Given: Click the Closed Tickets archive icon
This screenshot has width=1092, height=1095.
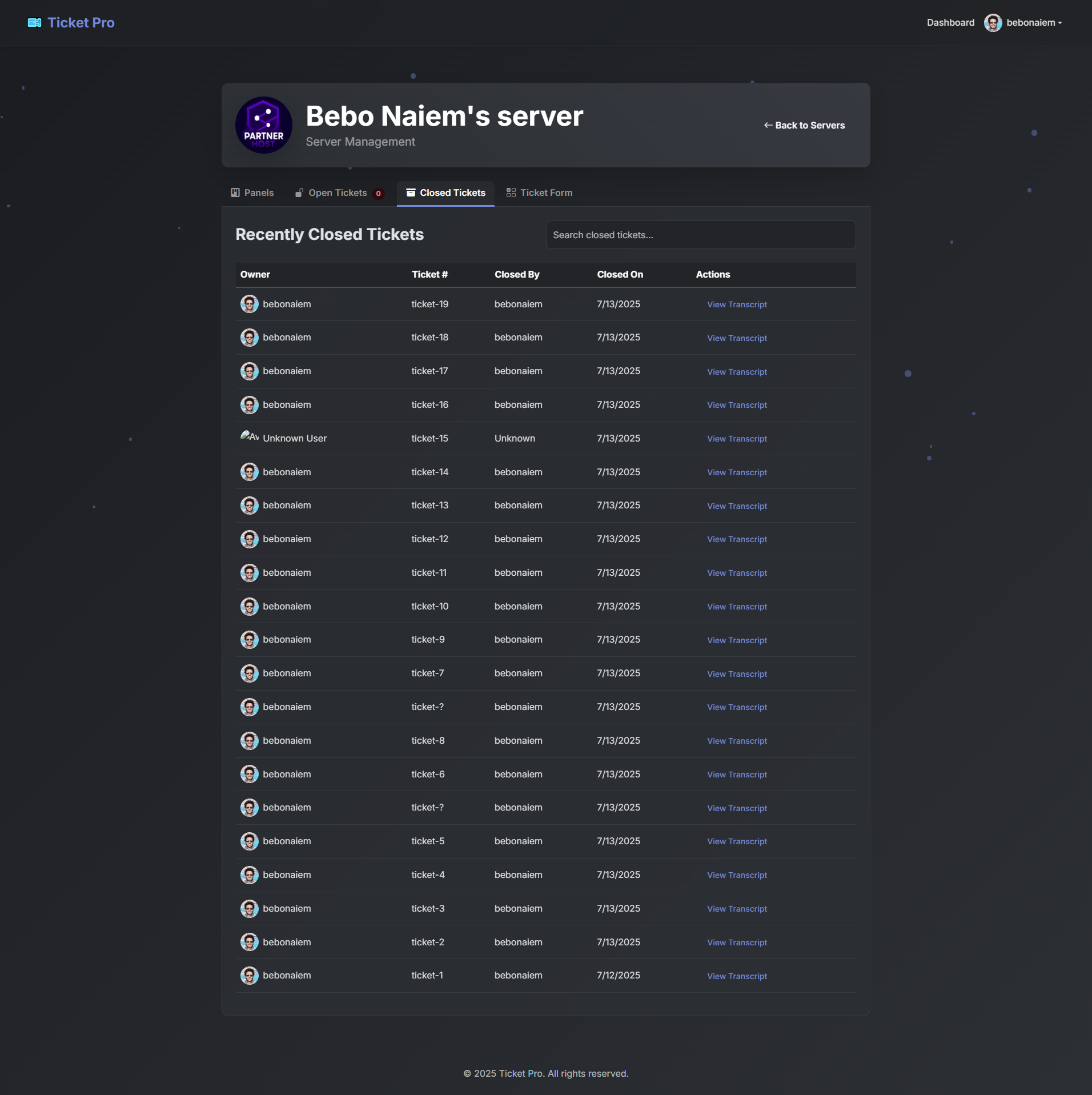Looking at the screenshot, I should coord(411,193).
